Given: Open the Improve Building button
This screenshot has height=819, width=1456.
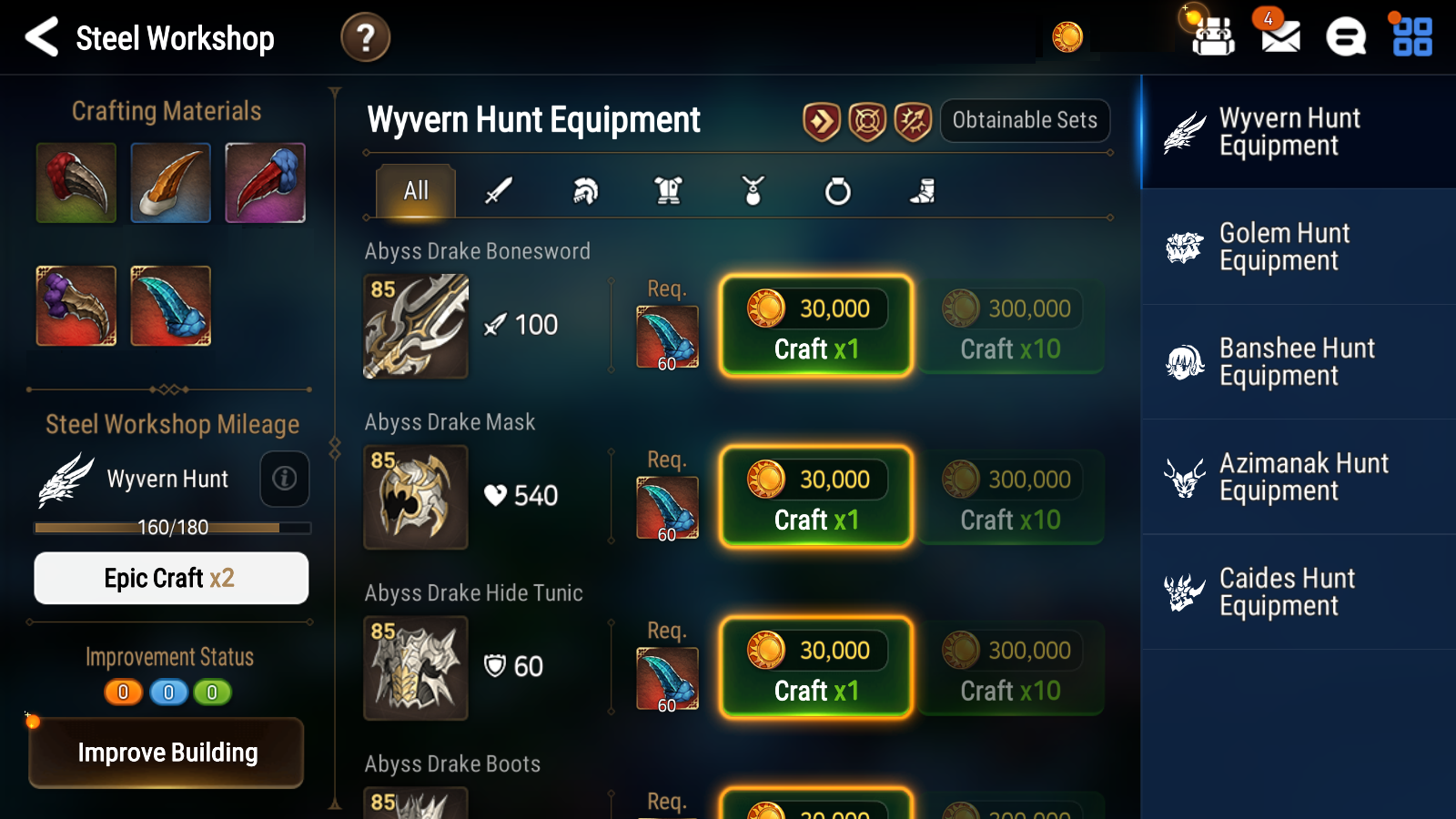Looking at the screenshot, I should pyautogui.click(x=167, y=753).
